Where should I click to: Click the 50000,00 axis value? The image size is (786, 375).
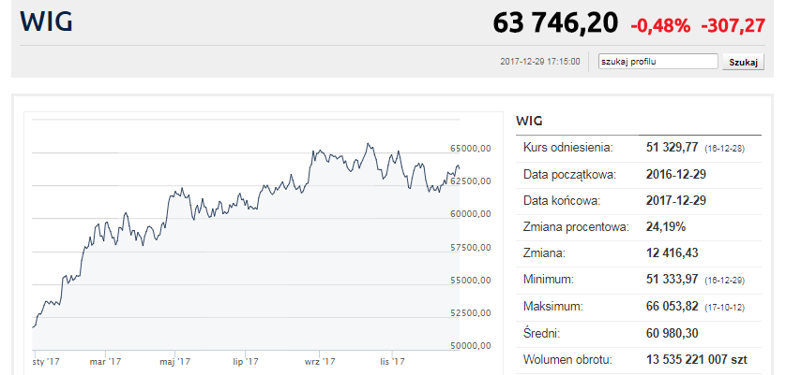470,346
